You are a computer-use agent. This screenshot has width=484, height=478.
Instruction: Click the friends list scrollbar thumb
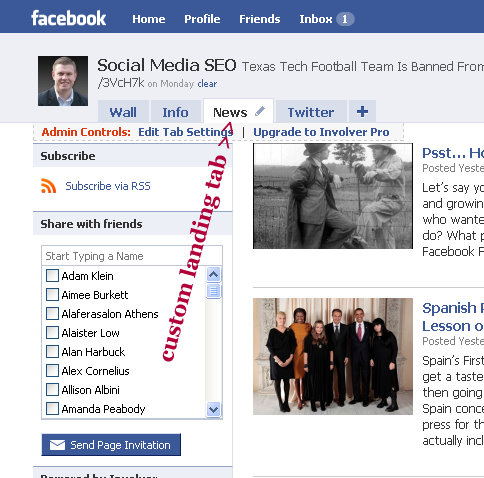pyautogui.click(x=213, y=291)
